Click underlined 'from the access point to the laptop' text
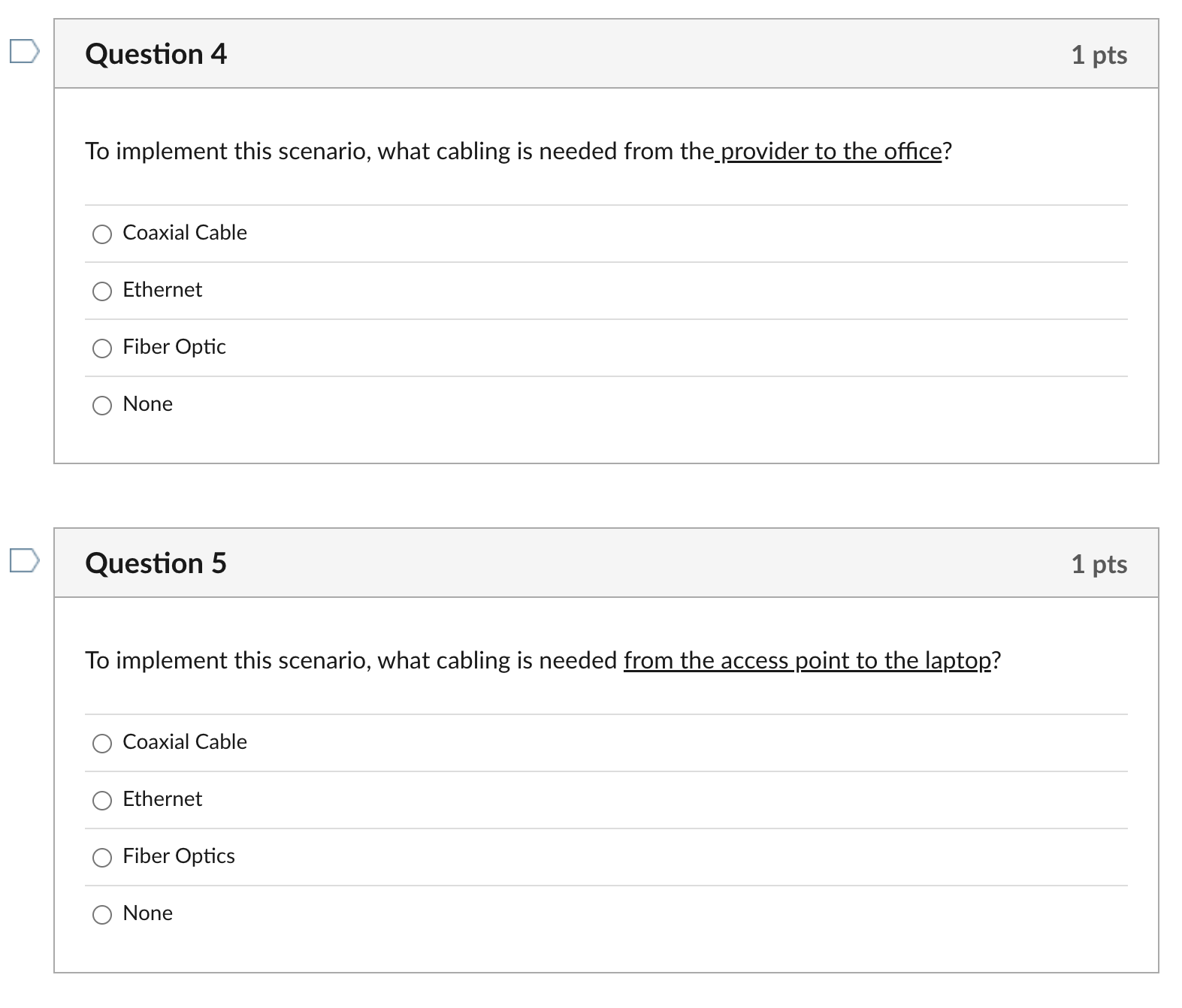The image size is (1182, 1008). [x=808, y=661]
